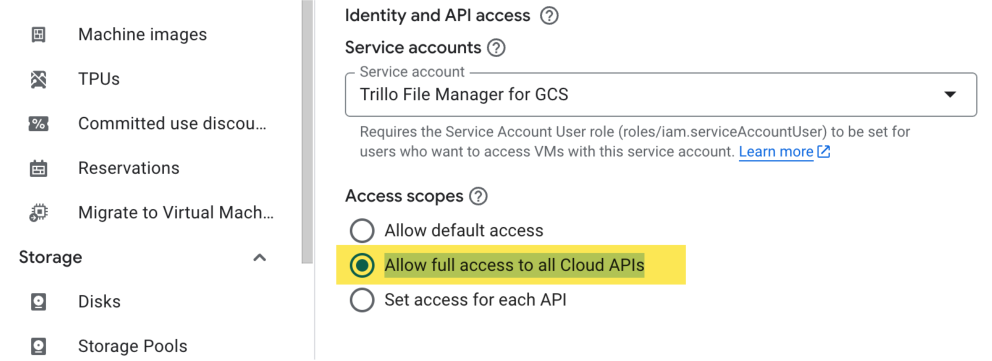Open help icon next to Access scopes
Image resolution: width=992 pixels, height=361 pixels.
tap(478, 197)
